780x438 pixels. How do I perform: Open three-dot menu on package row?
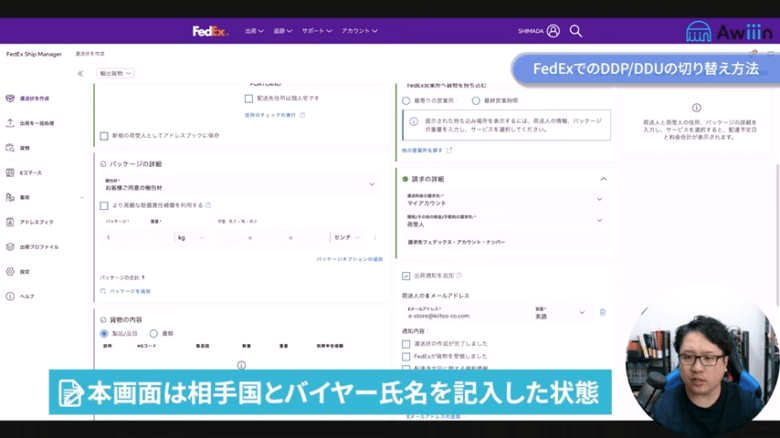pos(375,237)
